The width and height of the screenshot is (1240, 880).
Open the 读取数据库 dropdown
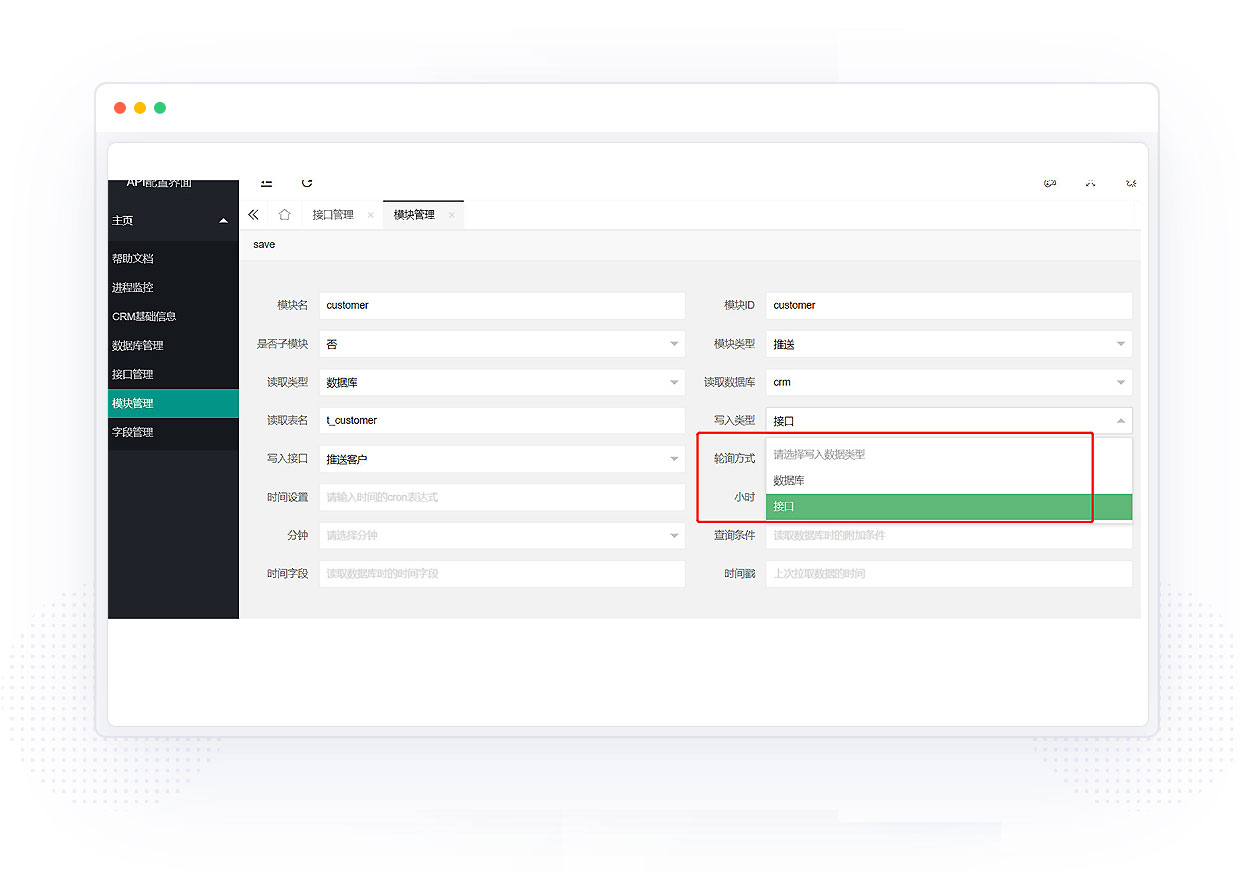click(x=949, y=382)
